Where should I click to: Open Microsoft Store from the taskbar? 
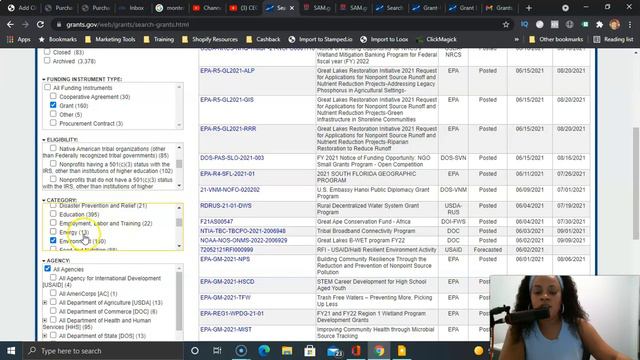[x=310, y=351]
